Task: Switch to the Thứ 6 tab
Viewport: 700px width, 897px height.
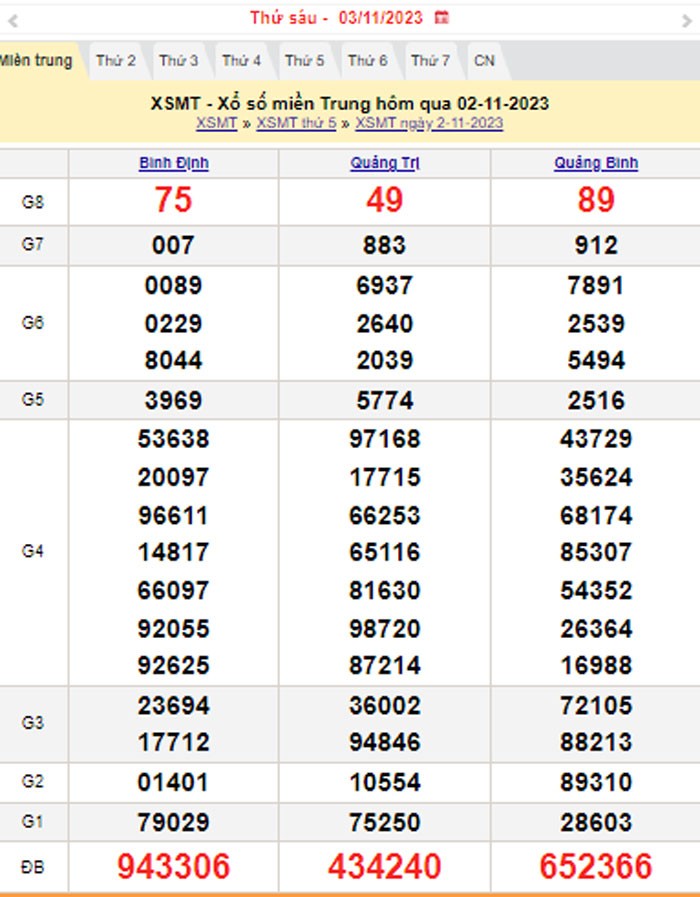Action: [368, 61]
